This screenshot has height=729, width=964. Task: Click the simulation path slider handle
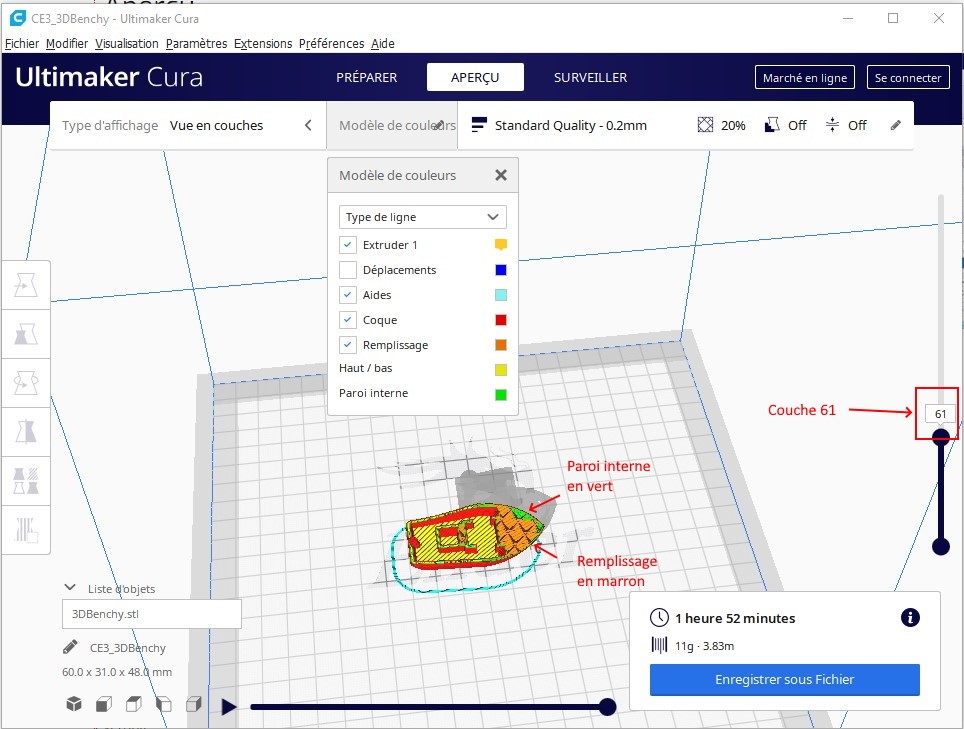607,707
